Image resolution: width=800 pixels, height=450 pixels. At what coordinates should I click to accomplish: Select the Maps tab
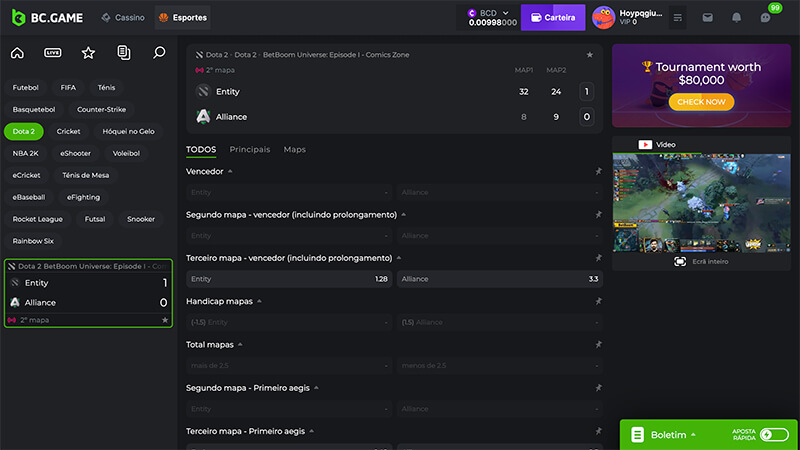(295, 149)
